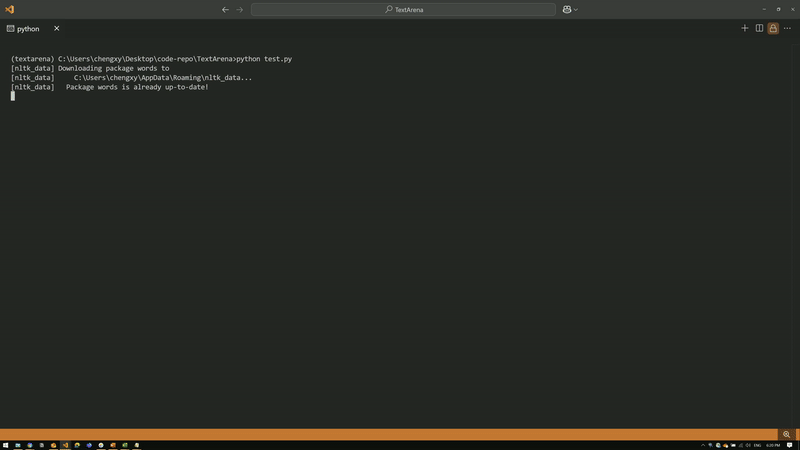Click the terminal cursor line
The height and width of the screenshot is (450, 800).
coord(13,96)
